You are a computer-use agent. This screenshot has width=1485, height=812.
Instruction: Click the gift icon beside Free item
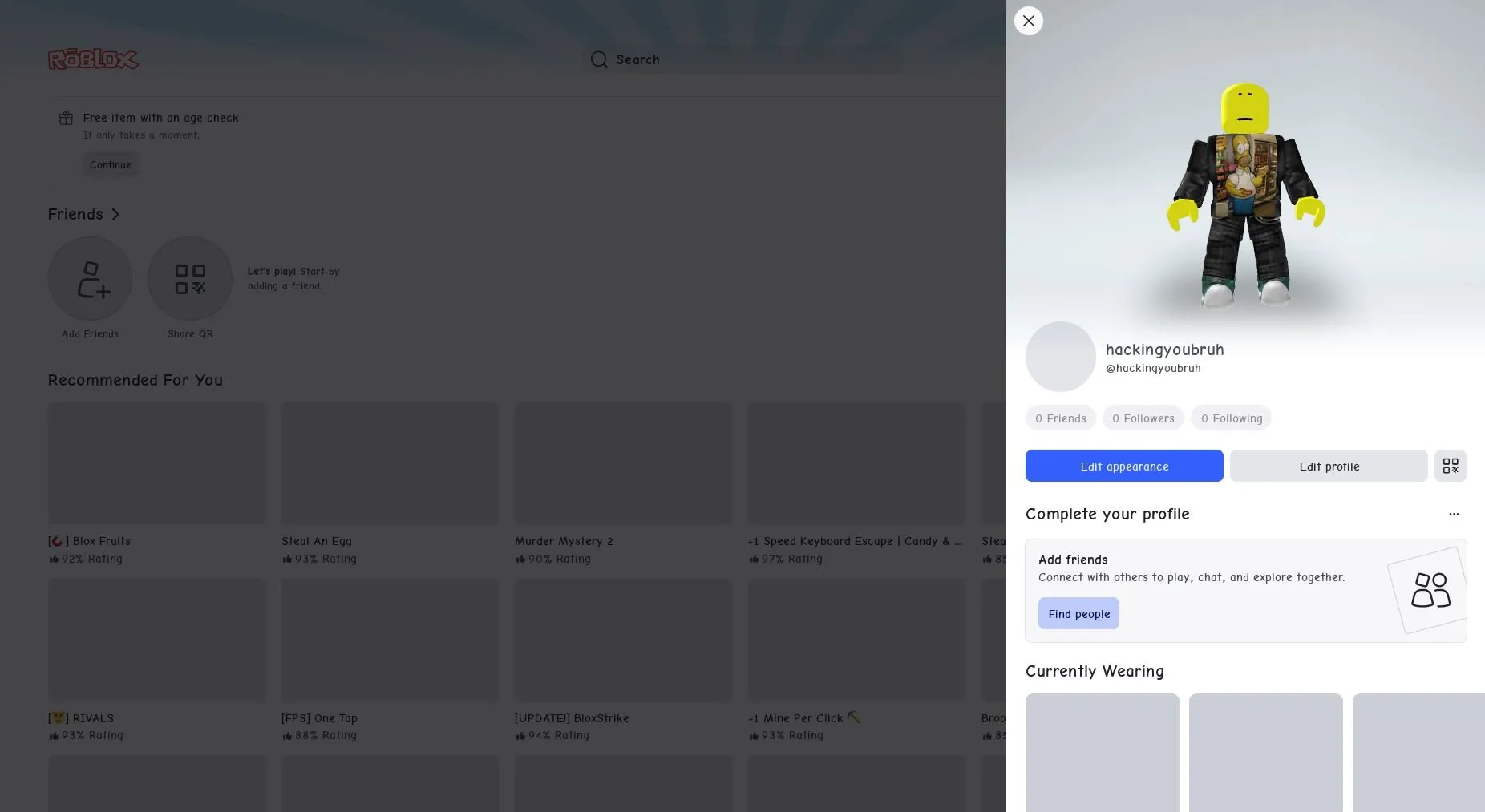[x=66, y=119]
